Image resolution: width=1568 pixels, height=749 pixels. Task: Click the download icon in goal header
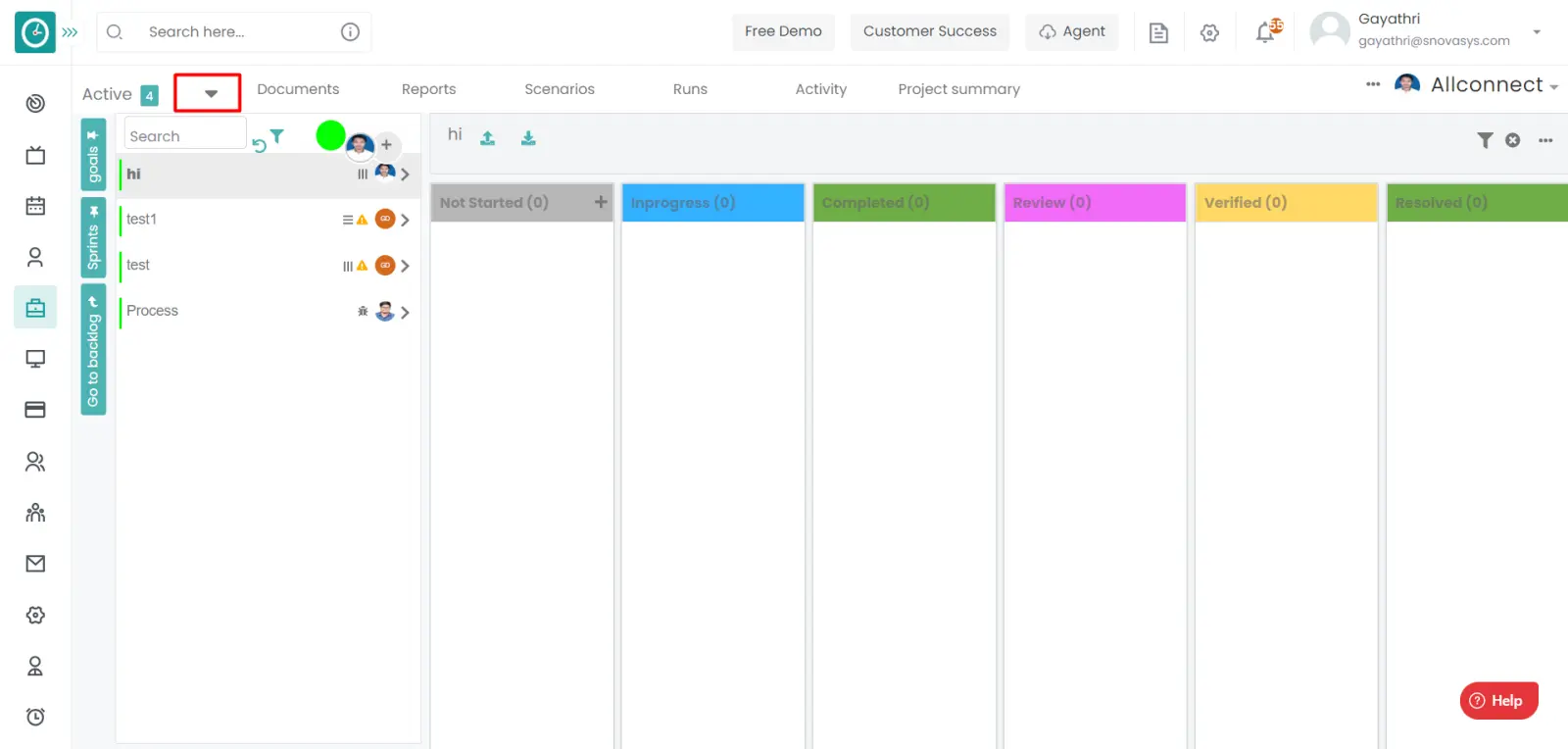tap(528, 138)
